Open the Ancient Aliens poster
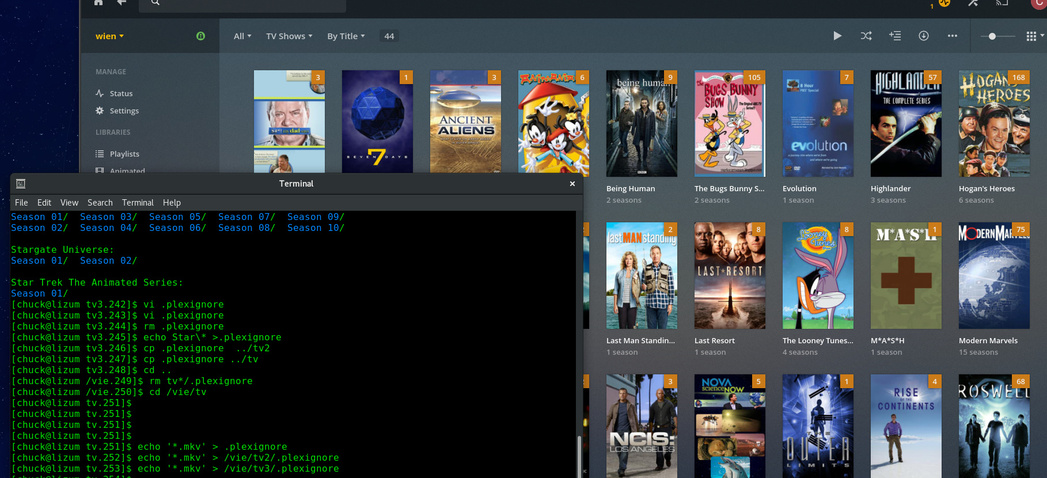 pyautogui.click(x=465, y=122)
